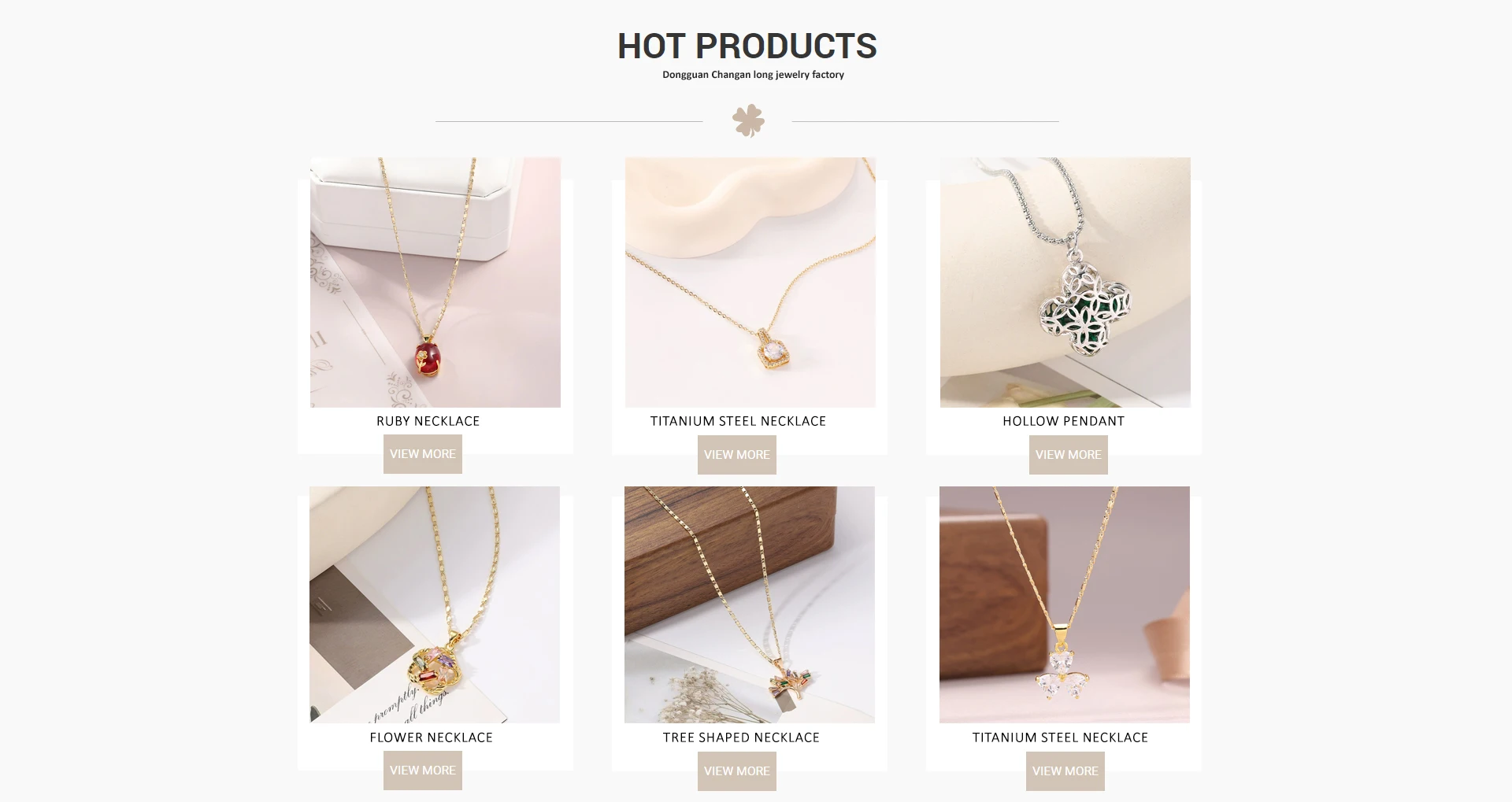Click View More under Hollow Pendant
Screen dimensions: 1512x802
(x=1069, y=455)
